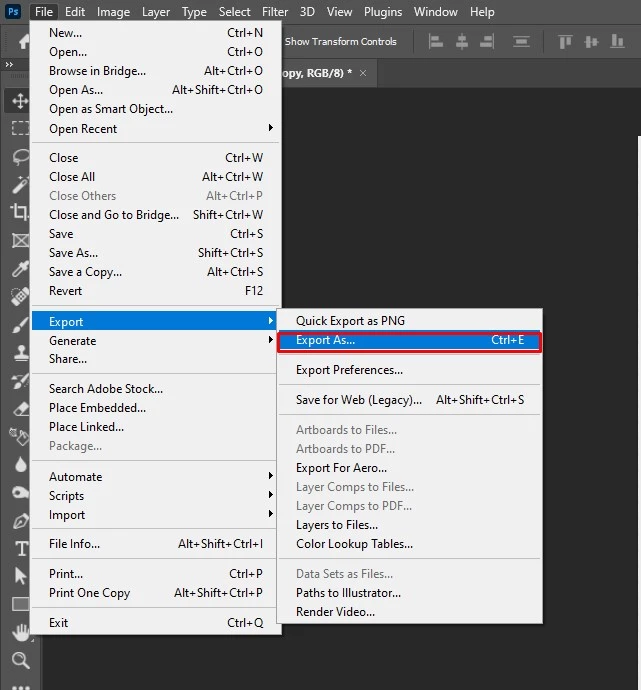
Task: Open the Edit menu
Action: coord(75,11)
